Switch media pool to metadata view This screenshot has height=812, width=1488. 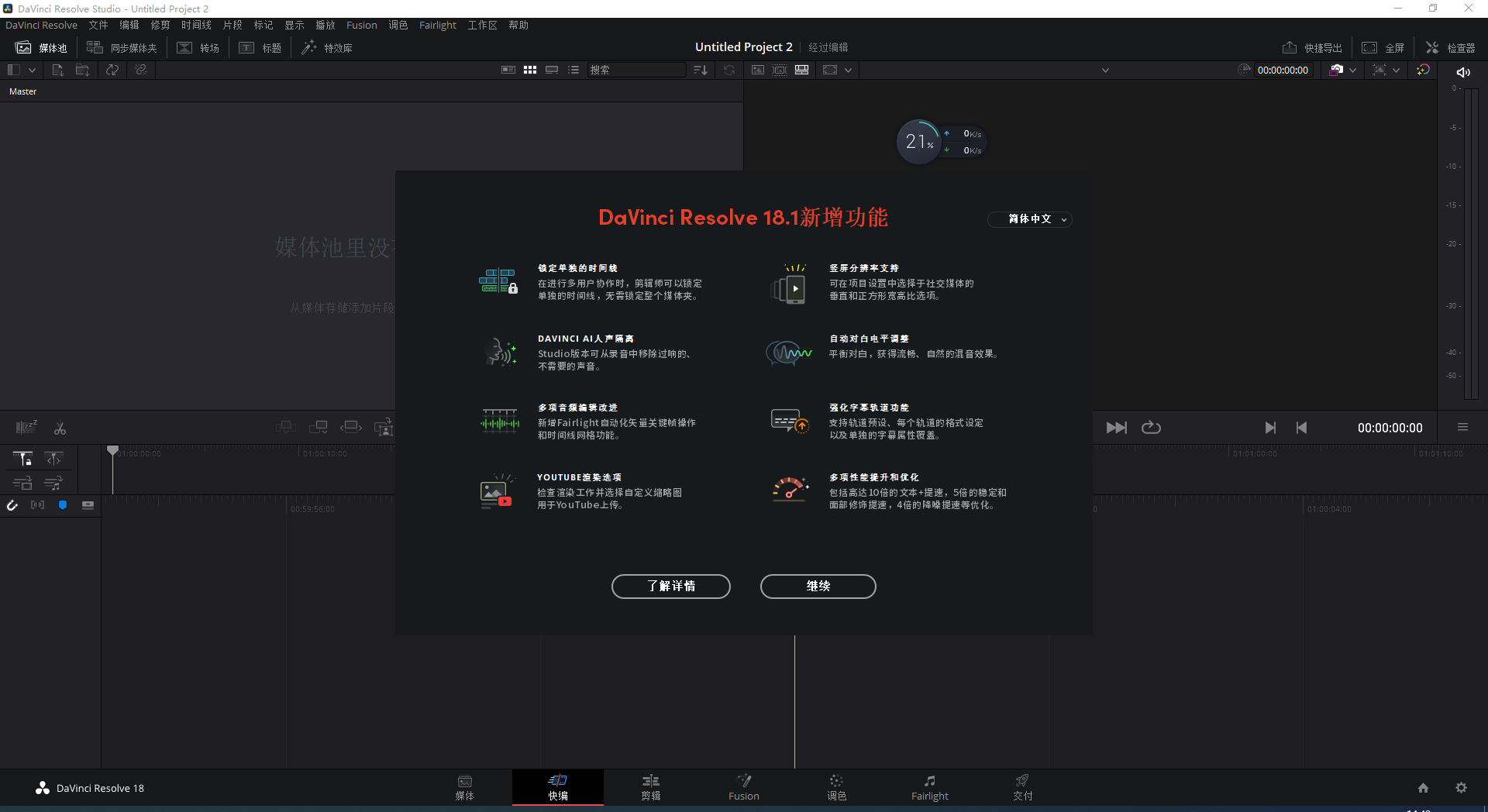point(508,70)
